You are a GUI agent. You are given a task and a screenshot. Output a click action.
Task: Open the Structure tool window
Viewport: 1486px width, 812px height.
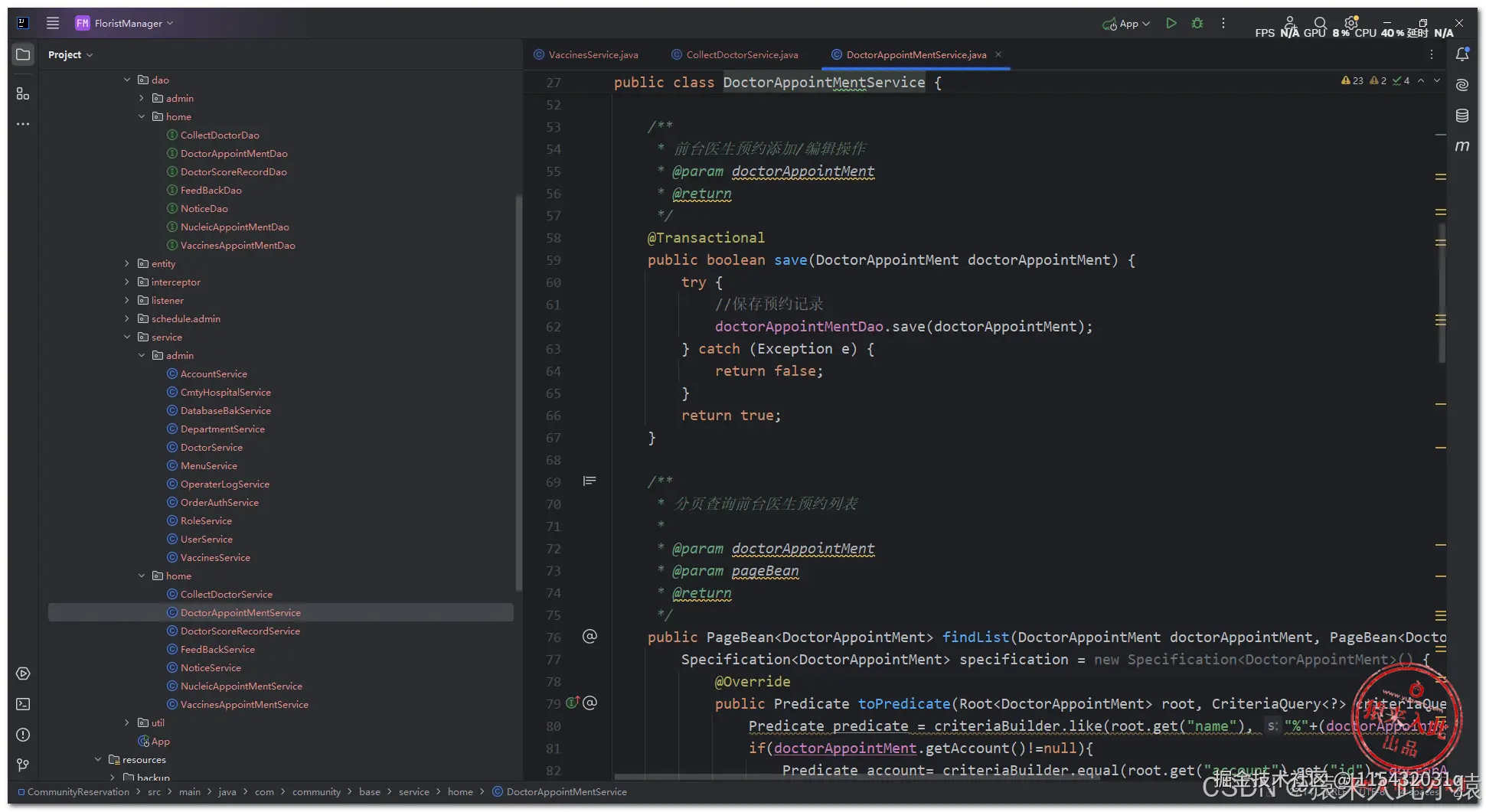coord(23,93)
